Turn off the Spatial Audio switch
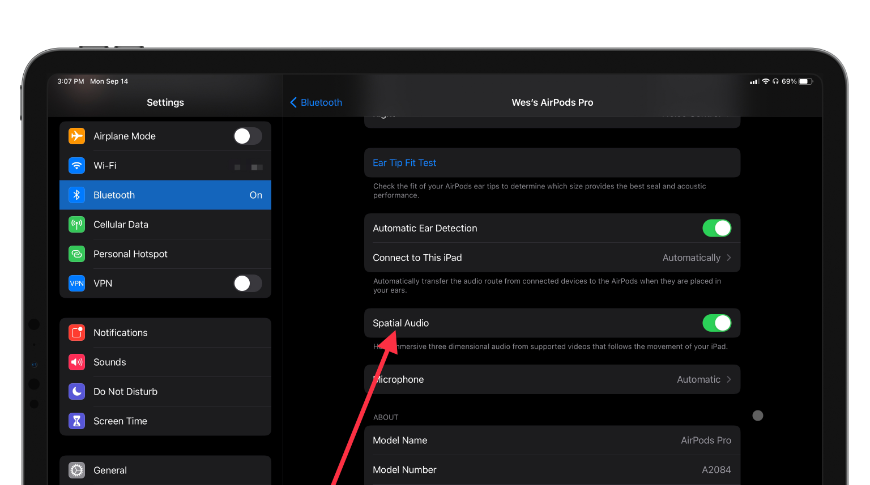This screenshot has width=870, height=485. 716,323
